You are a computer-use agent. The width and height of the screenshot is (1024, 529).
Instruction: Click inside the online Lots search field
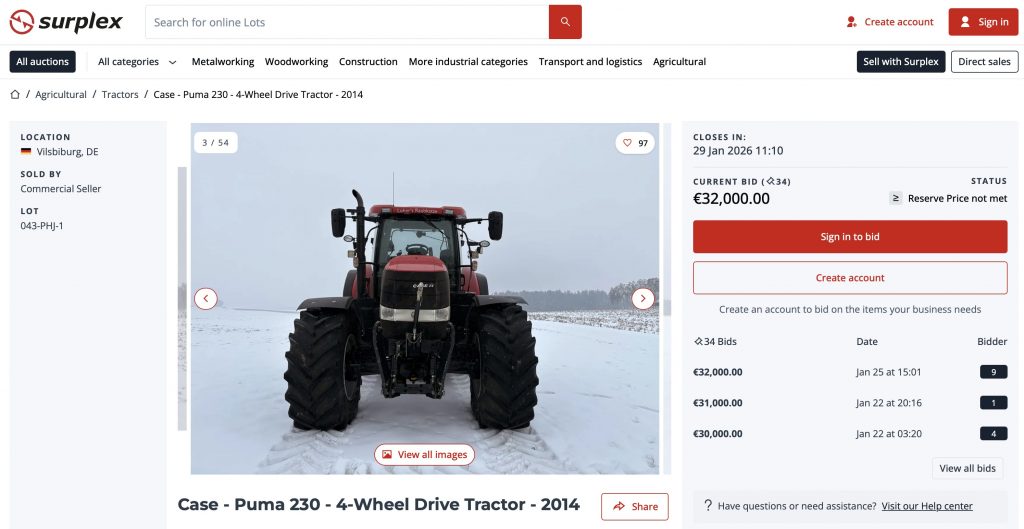pos(347,22)
